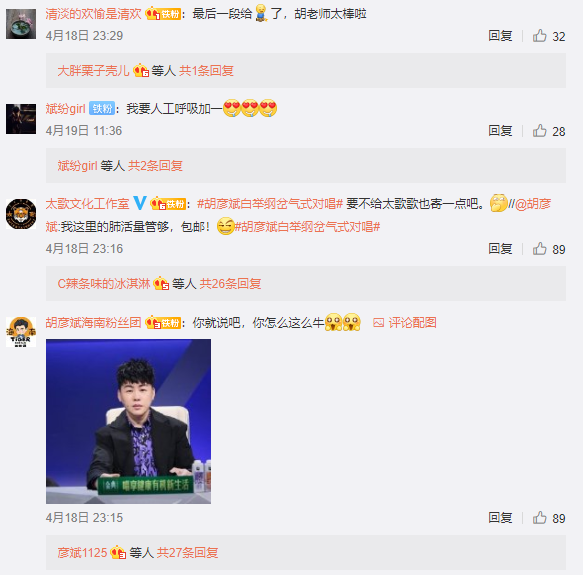The width and height of the screenshot is (583, 575).
Task: Open the tiger avatar of 胡彦斌海南粉丝团
Action: (21, 332)
